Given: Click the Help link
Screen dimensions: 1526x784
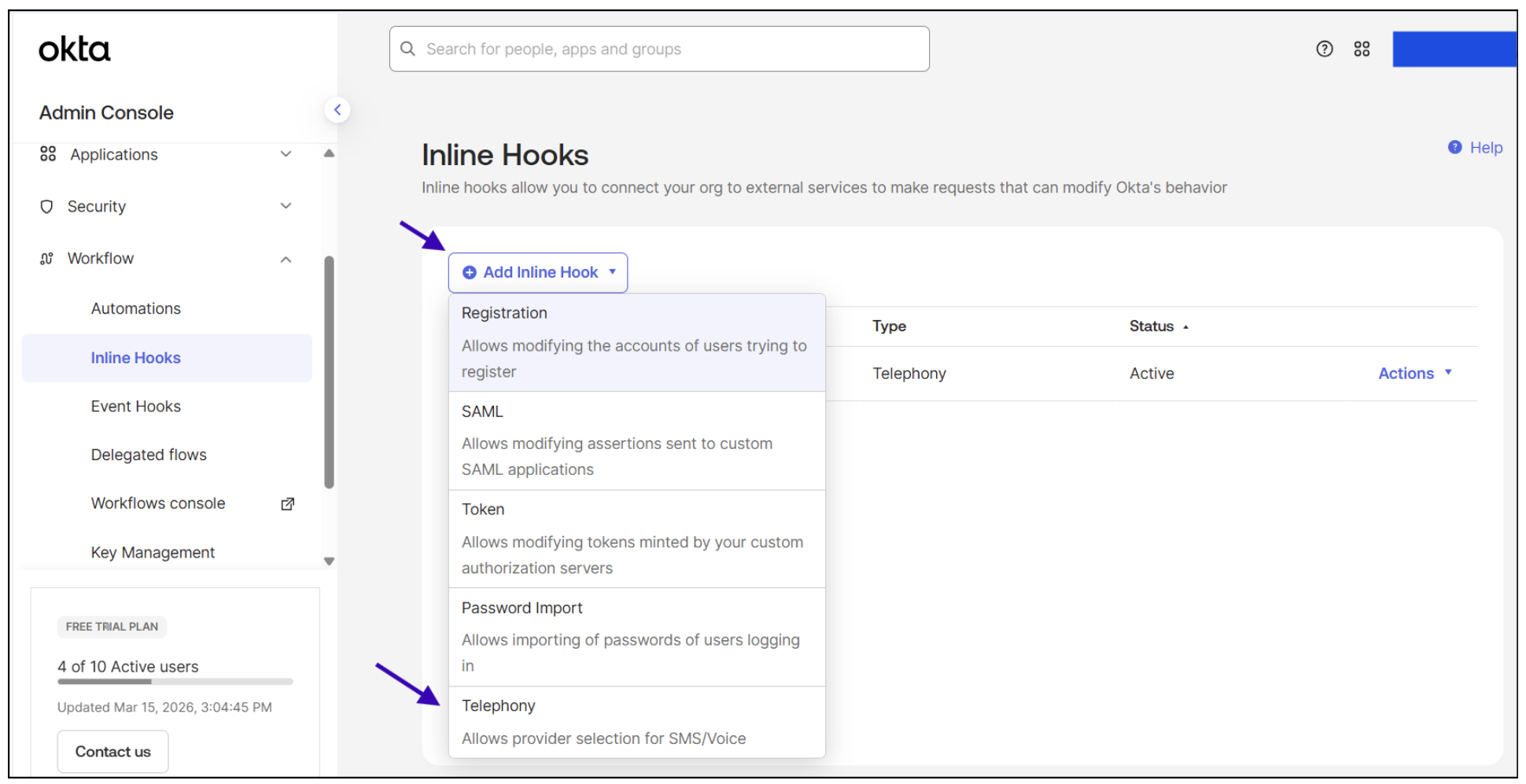Looking at the screenshot, I should point(1486,147).
